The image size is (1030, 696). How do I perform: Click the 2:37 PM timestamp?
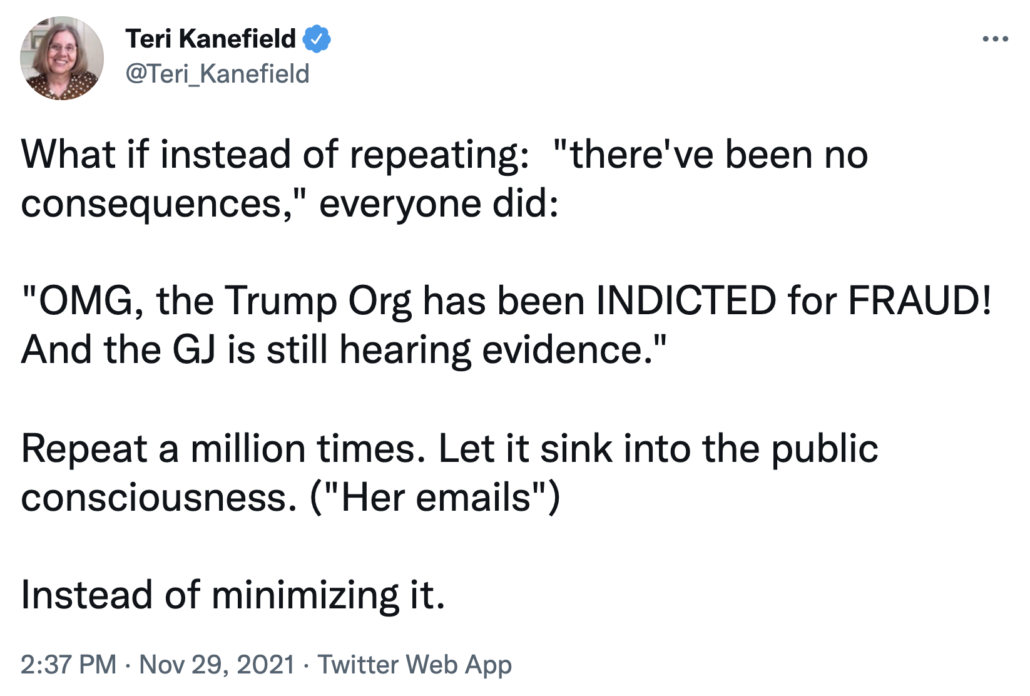pos(68,664)
